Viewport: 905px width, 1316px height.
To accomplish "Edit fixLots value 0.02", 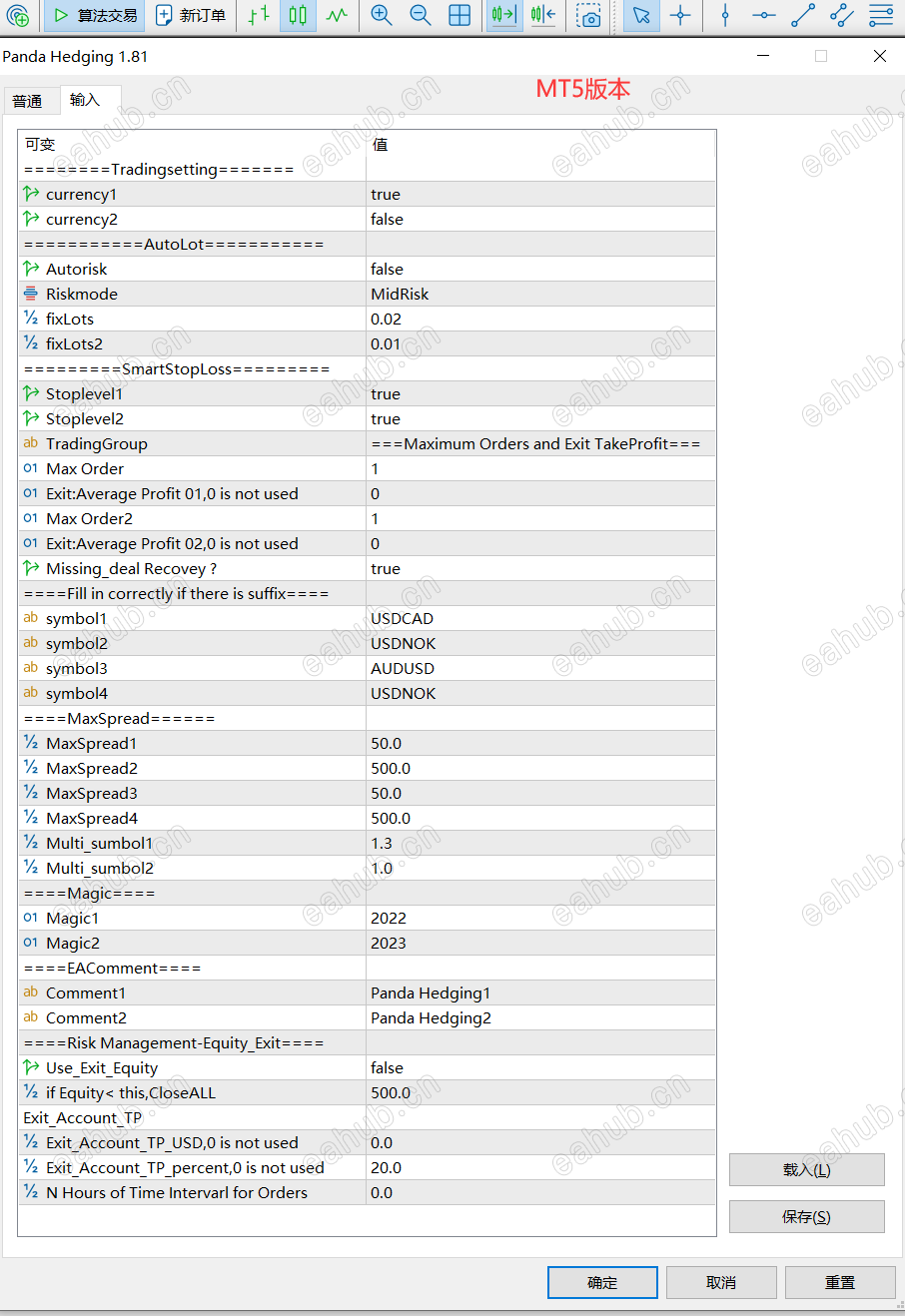I will [540, 320].
